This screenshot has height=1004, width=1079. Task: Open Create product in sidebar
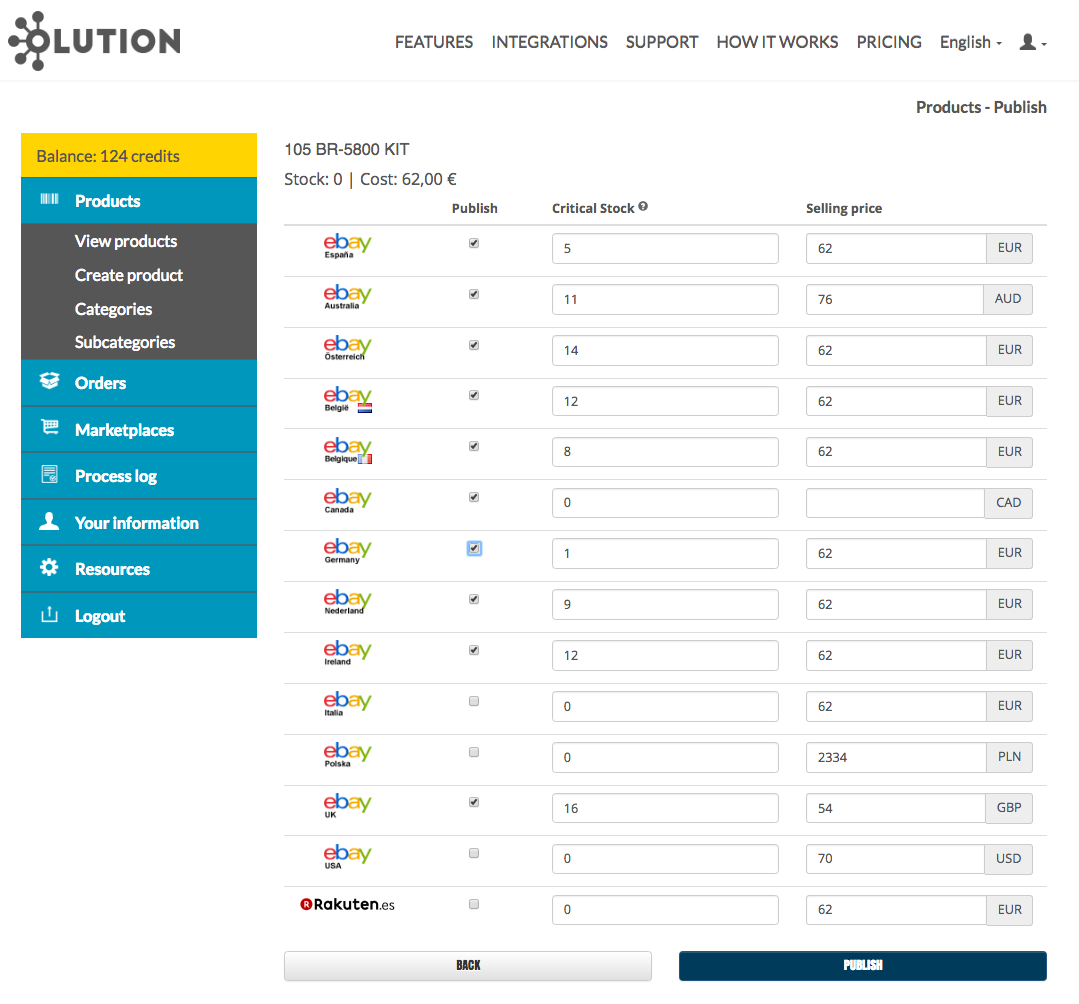pos(129,275)
